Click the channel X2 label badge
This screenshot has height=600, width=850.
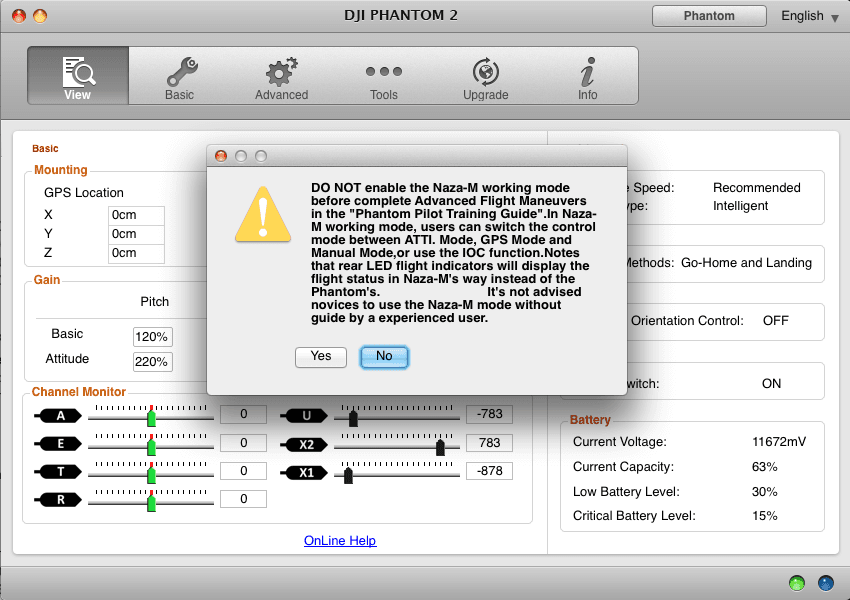tap(304, 444)
